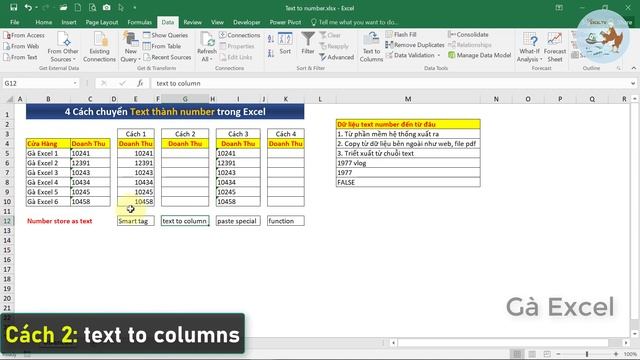
Task: Open Customize Quick Access Toolbar dropdown
Action: point(135,7)
